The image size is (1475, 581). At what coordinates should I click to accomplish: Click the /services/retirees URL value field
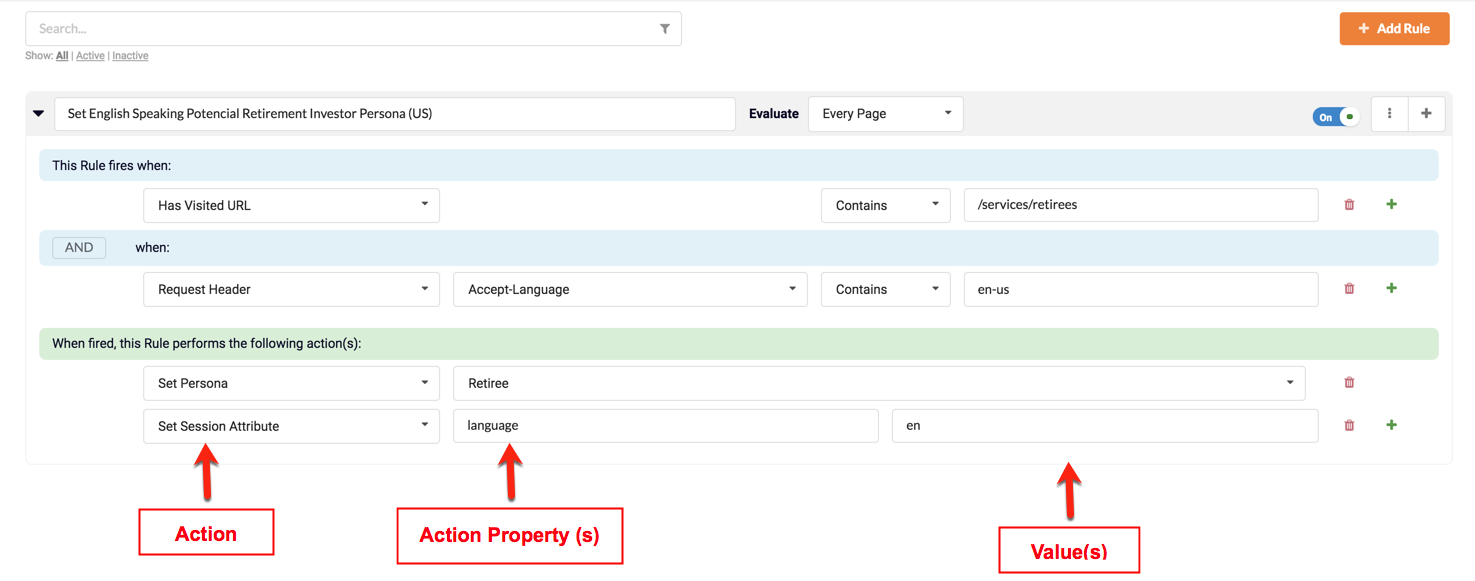pos(1140,205)
